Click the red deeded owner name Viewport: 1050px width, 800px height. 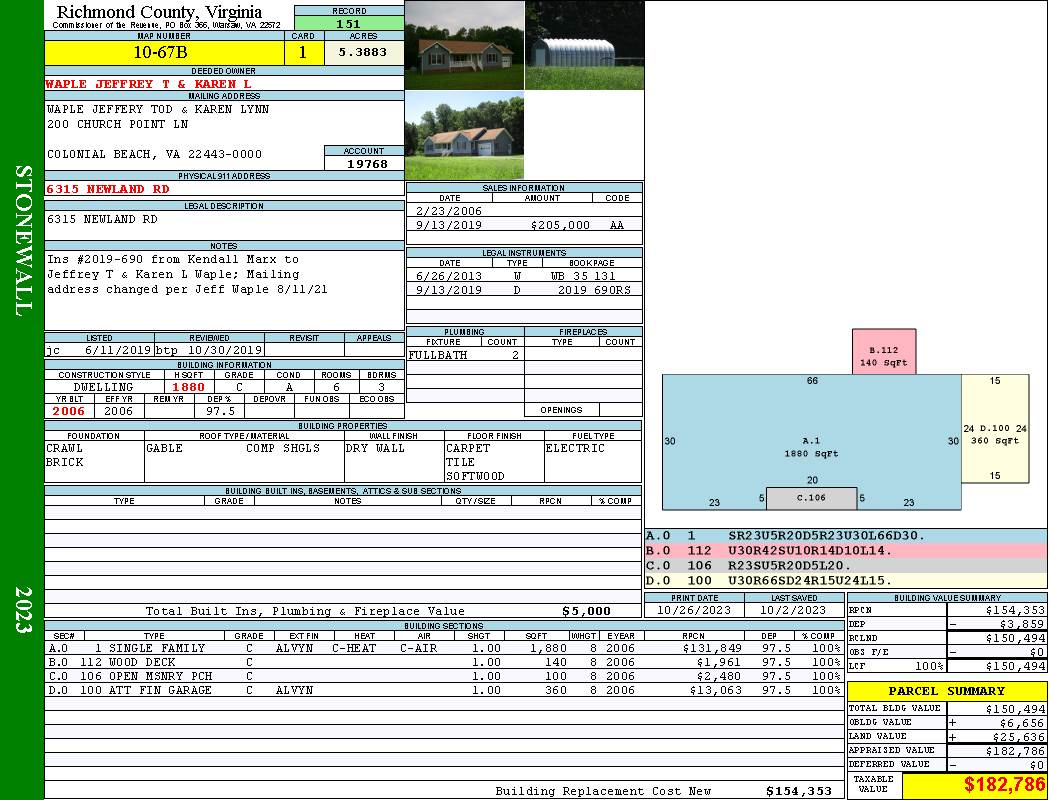pos(148,84)
